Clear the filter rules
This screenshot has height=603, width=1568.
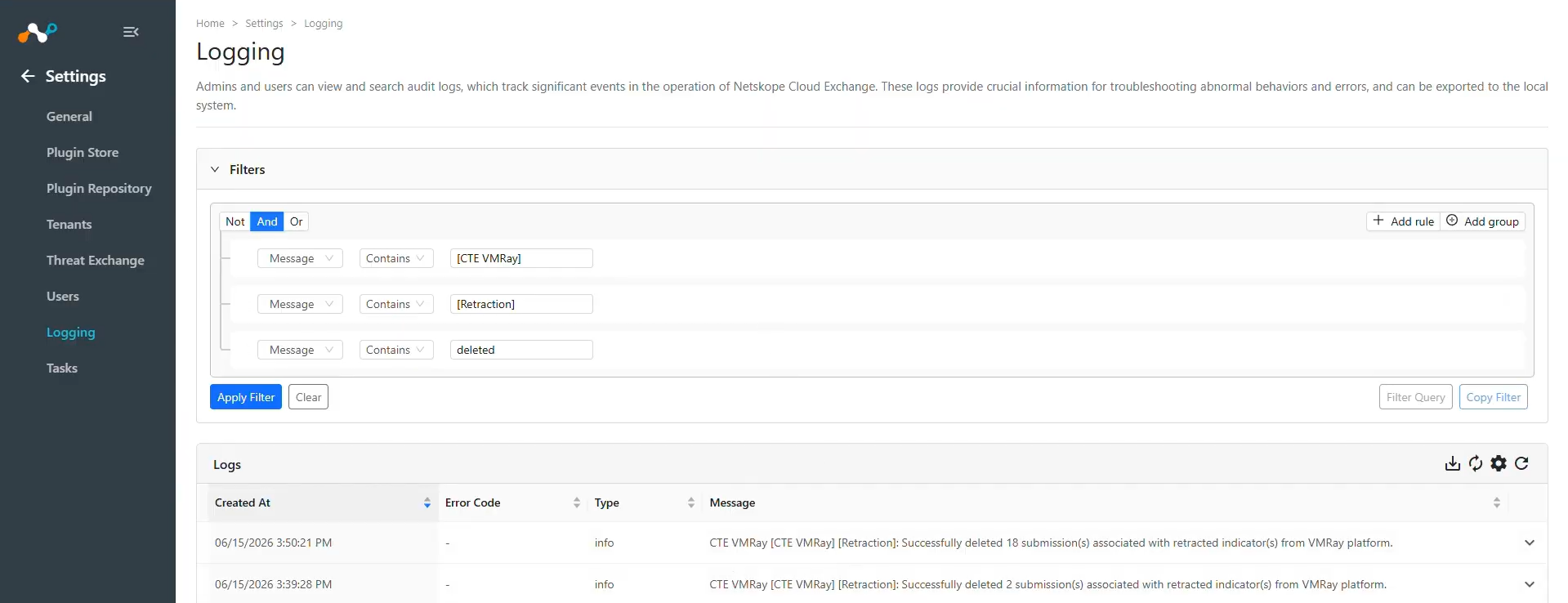point(308,397)
